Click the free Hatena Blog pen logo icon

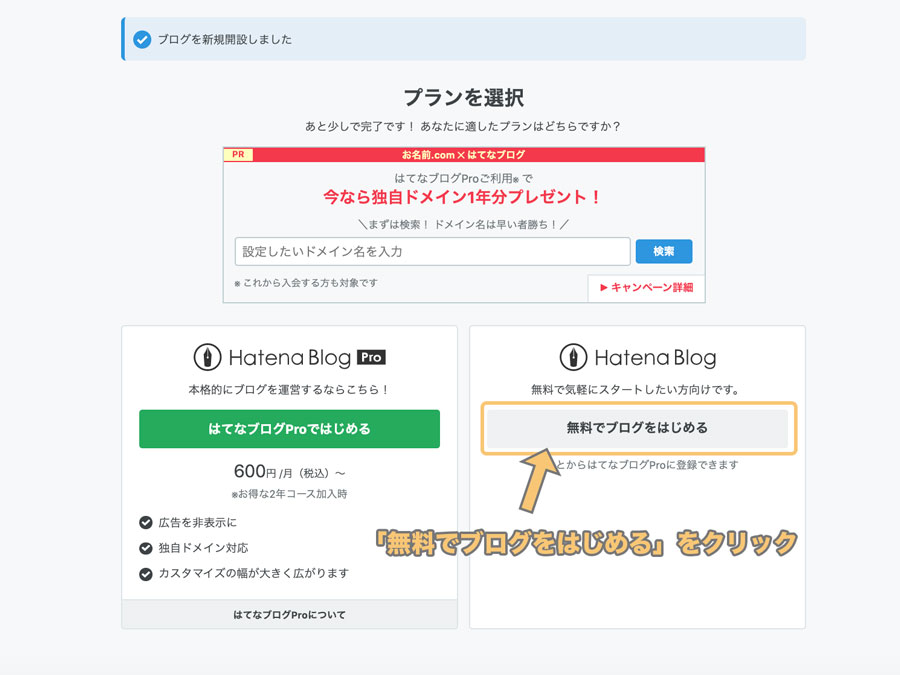tap(573, 357)
